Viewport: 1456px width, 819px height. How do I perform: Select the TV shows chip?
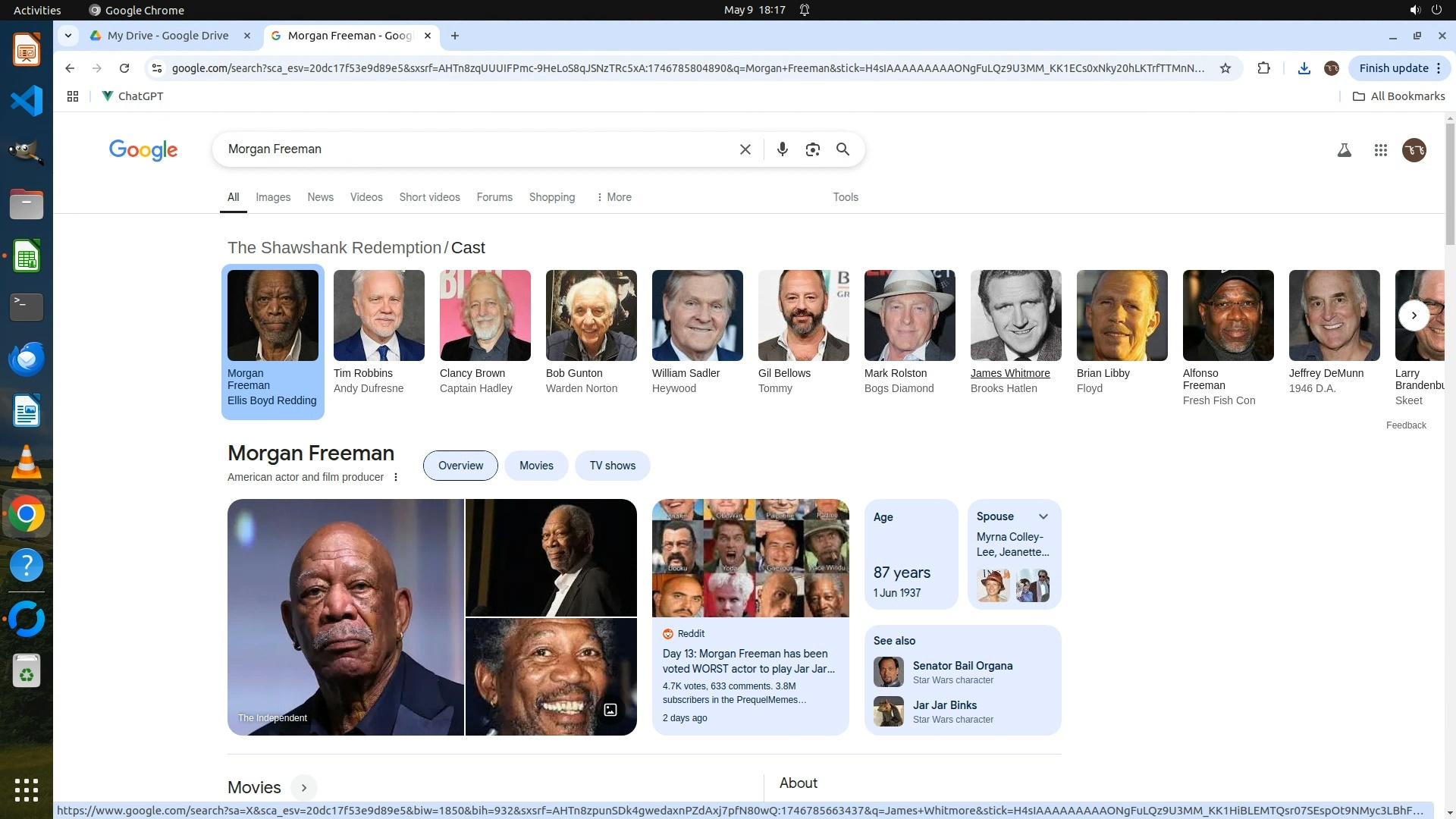[x=612, y=466]
